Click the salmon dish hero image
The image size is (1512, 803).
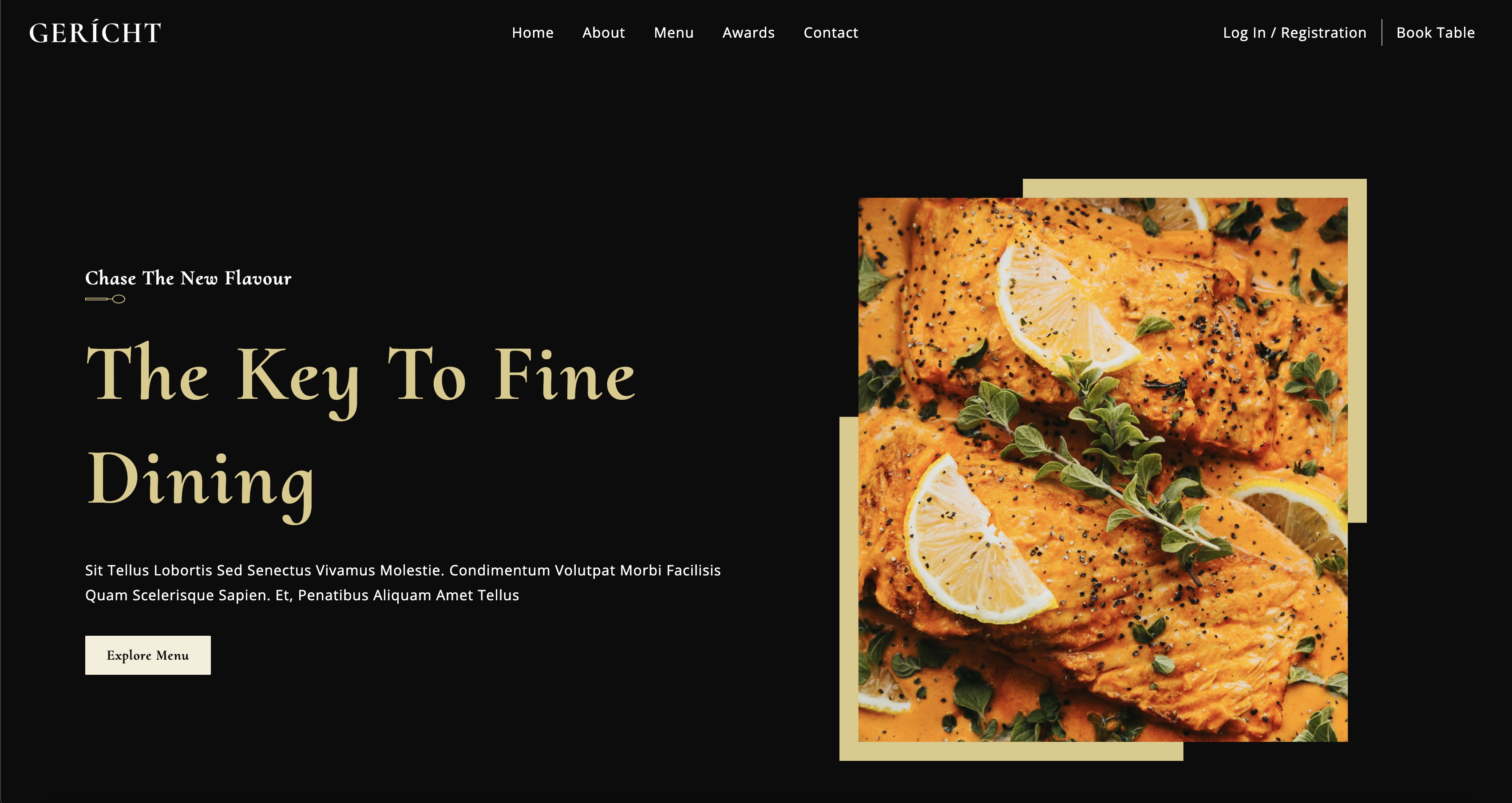[1103, 469]
